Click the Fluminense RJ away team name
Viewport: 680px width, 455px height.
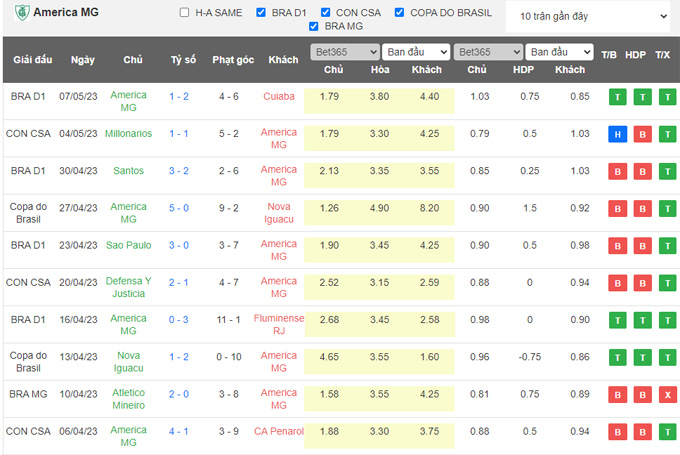click(x=279, y=318)
